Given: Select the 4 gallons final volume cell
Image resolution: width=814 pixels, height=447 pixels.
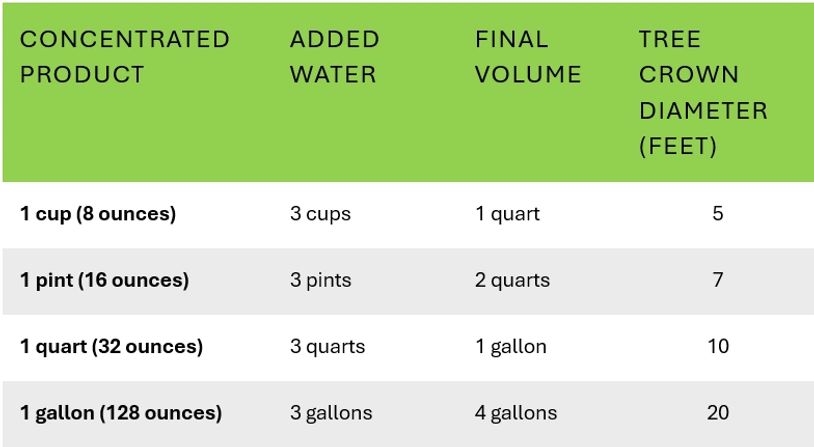Looking at the screenshot, I should (516, 413).
